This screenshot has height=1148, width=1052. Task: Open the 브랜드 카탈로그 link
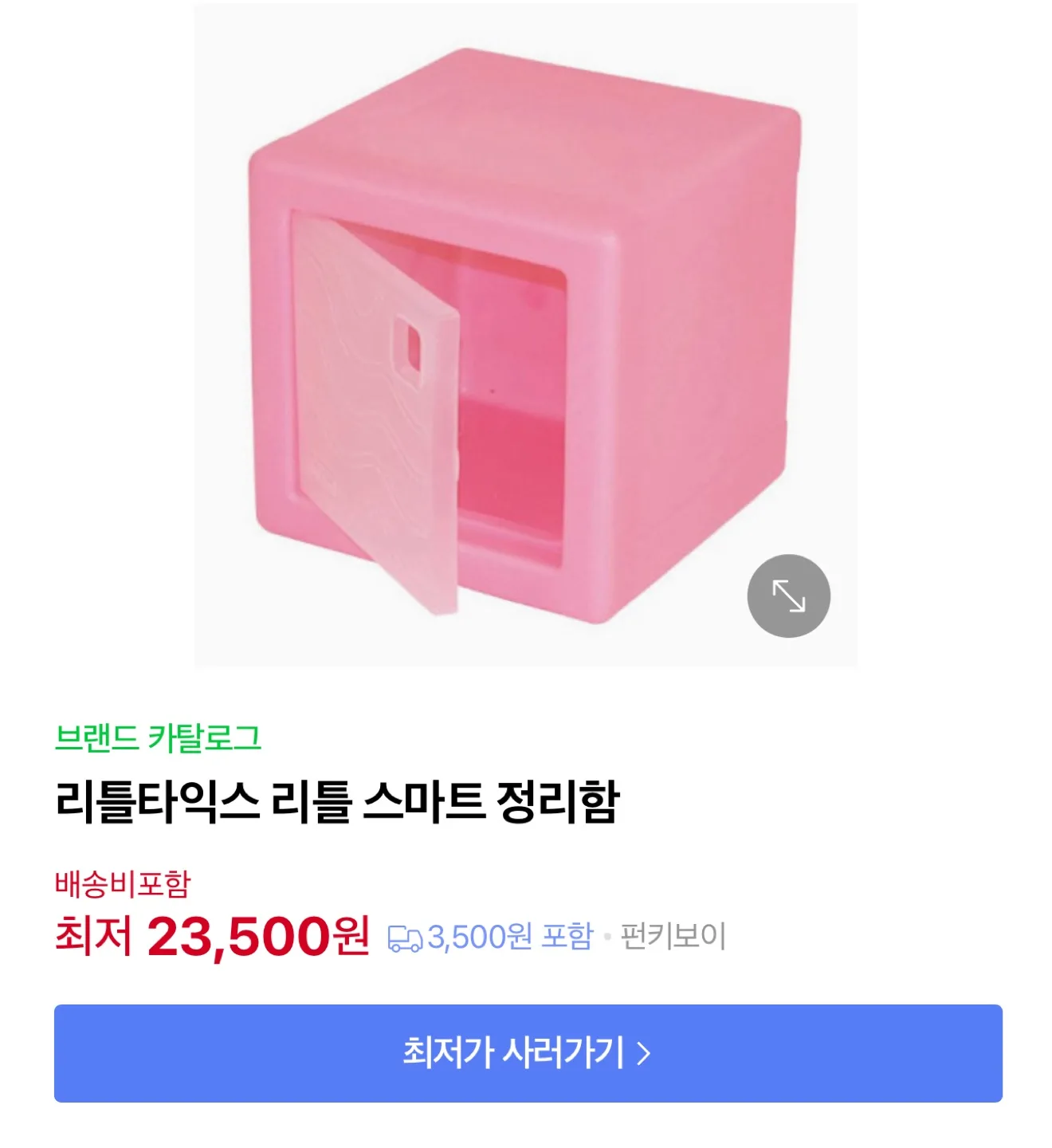(x=158, y=737)
